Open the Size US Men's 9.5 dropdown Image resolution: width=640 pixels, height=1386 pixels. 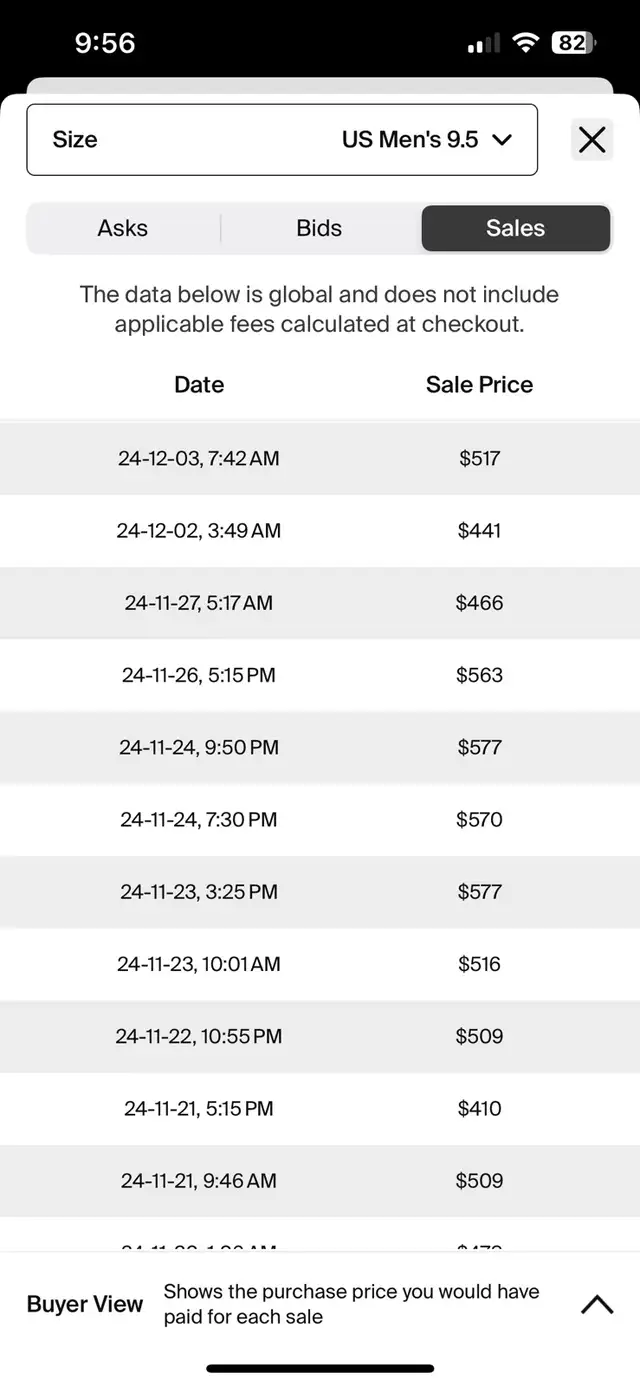point(282,140)
